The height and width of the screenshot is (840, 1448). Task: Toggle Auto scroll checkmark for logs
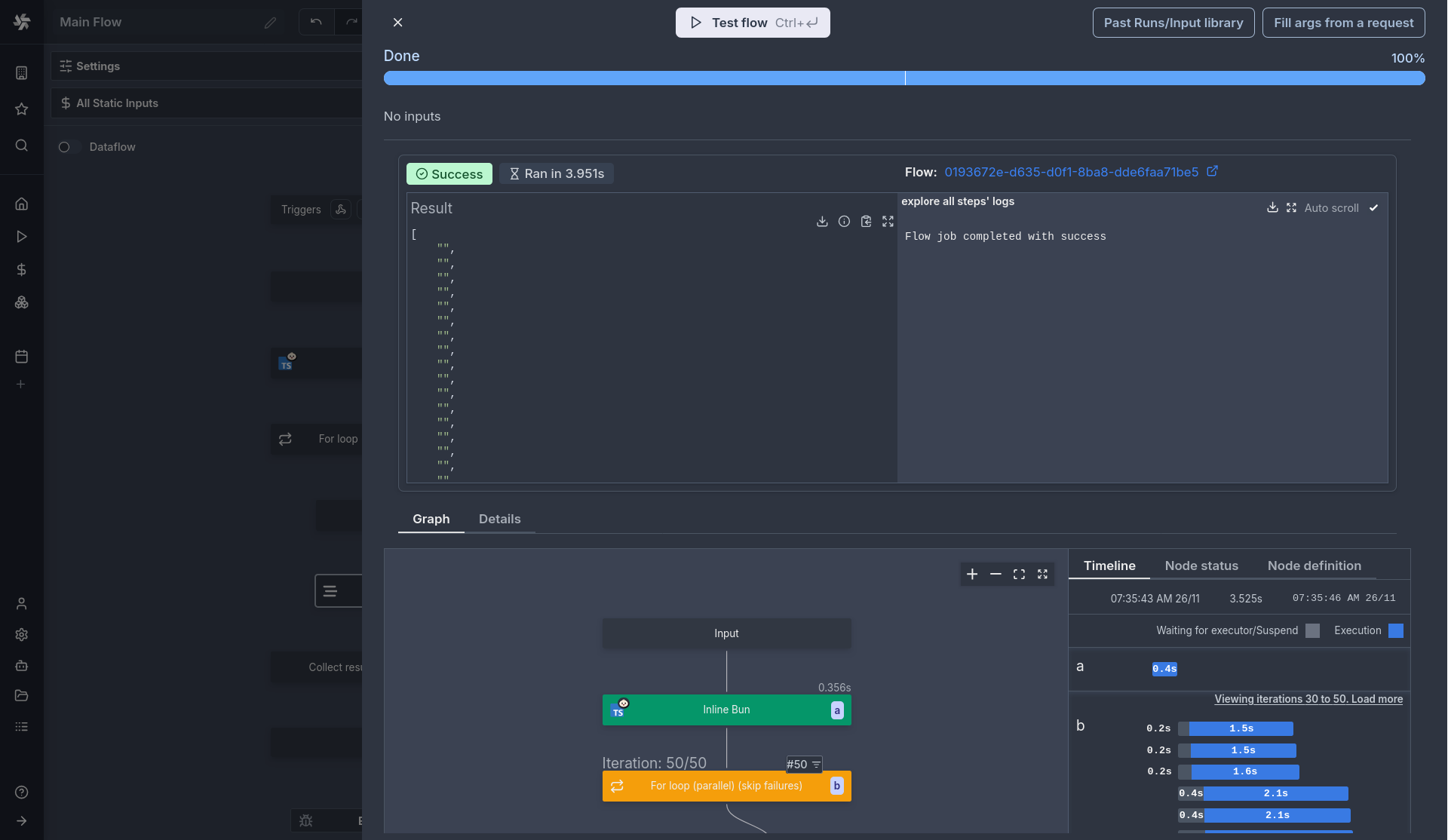(x=1373, y=208)
